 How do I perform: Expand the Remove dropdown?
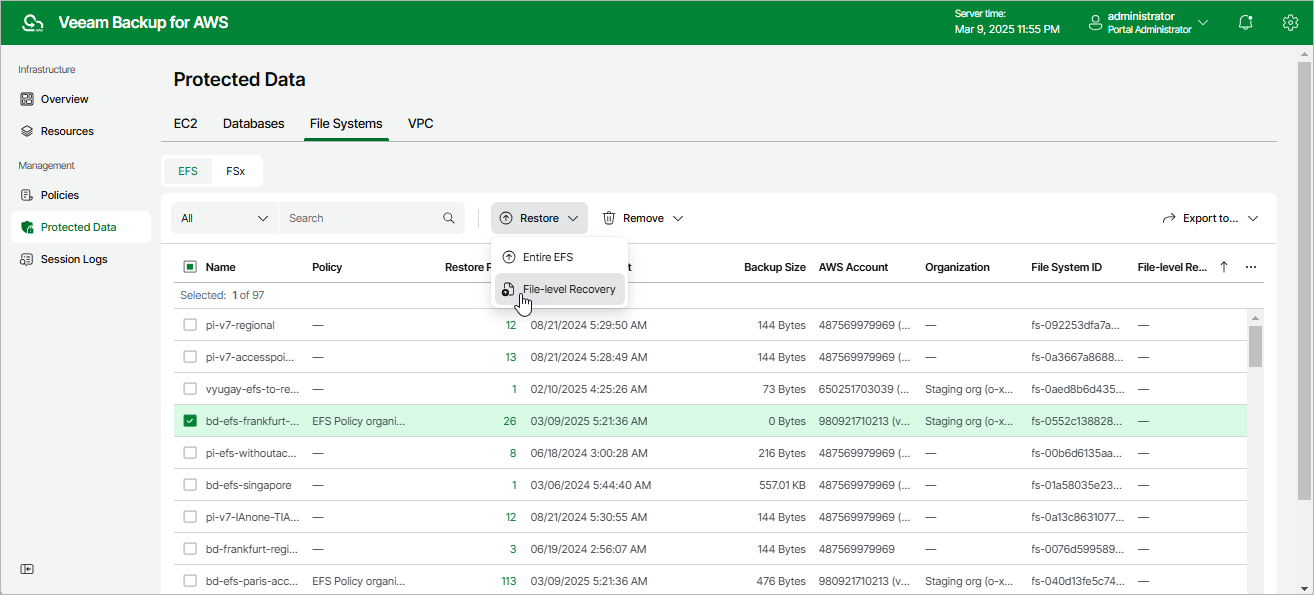pos(642,218)
